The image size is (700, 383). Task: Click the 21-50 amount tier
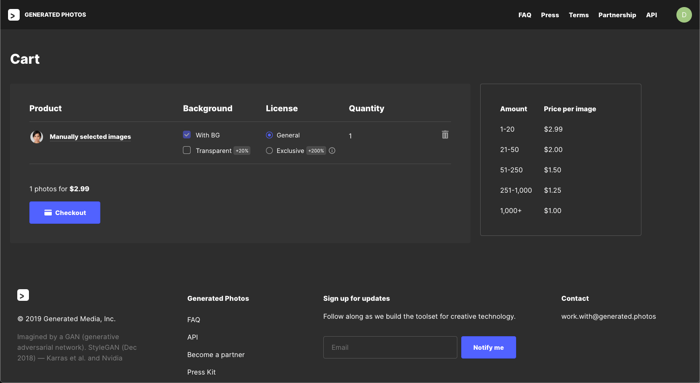coord(509,150)
